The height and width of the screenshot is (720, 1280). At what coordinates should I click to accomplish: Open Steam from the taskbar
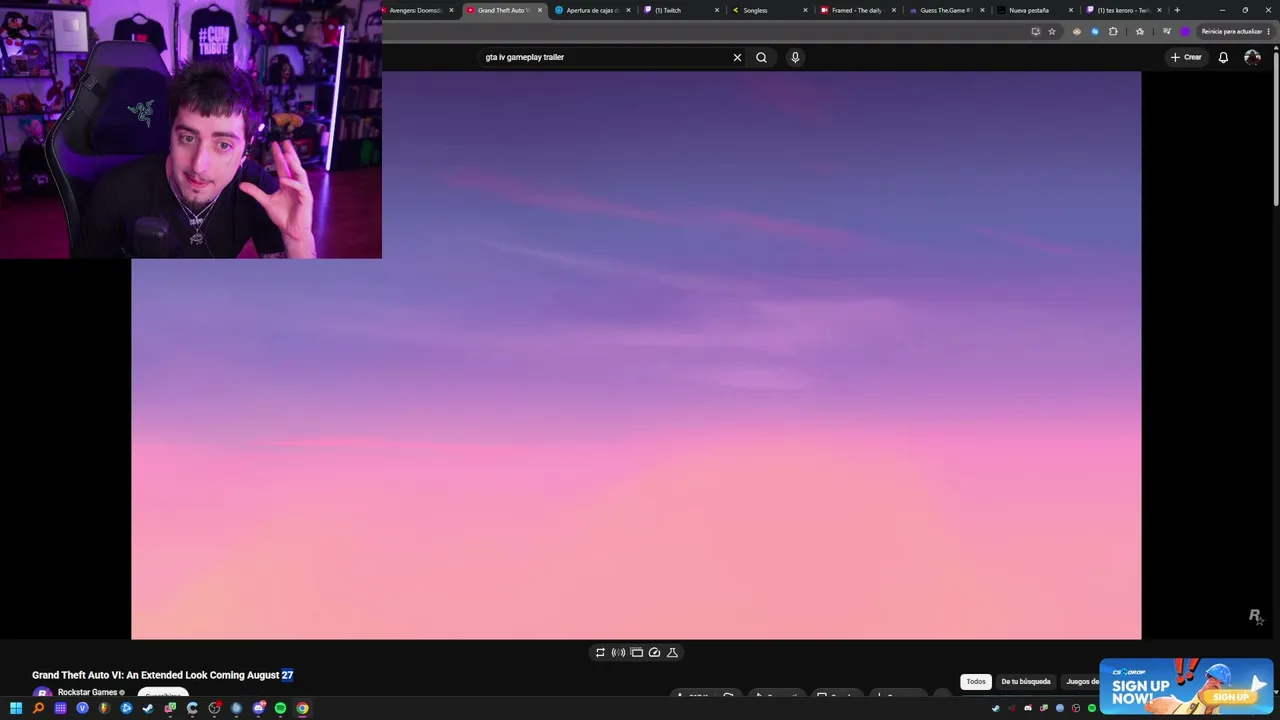148,708
